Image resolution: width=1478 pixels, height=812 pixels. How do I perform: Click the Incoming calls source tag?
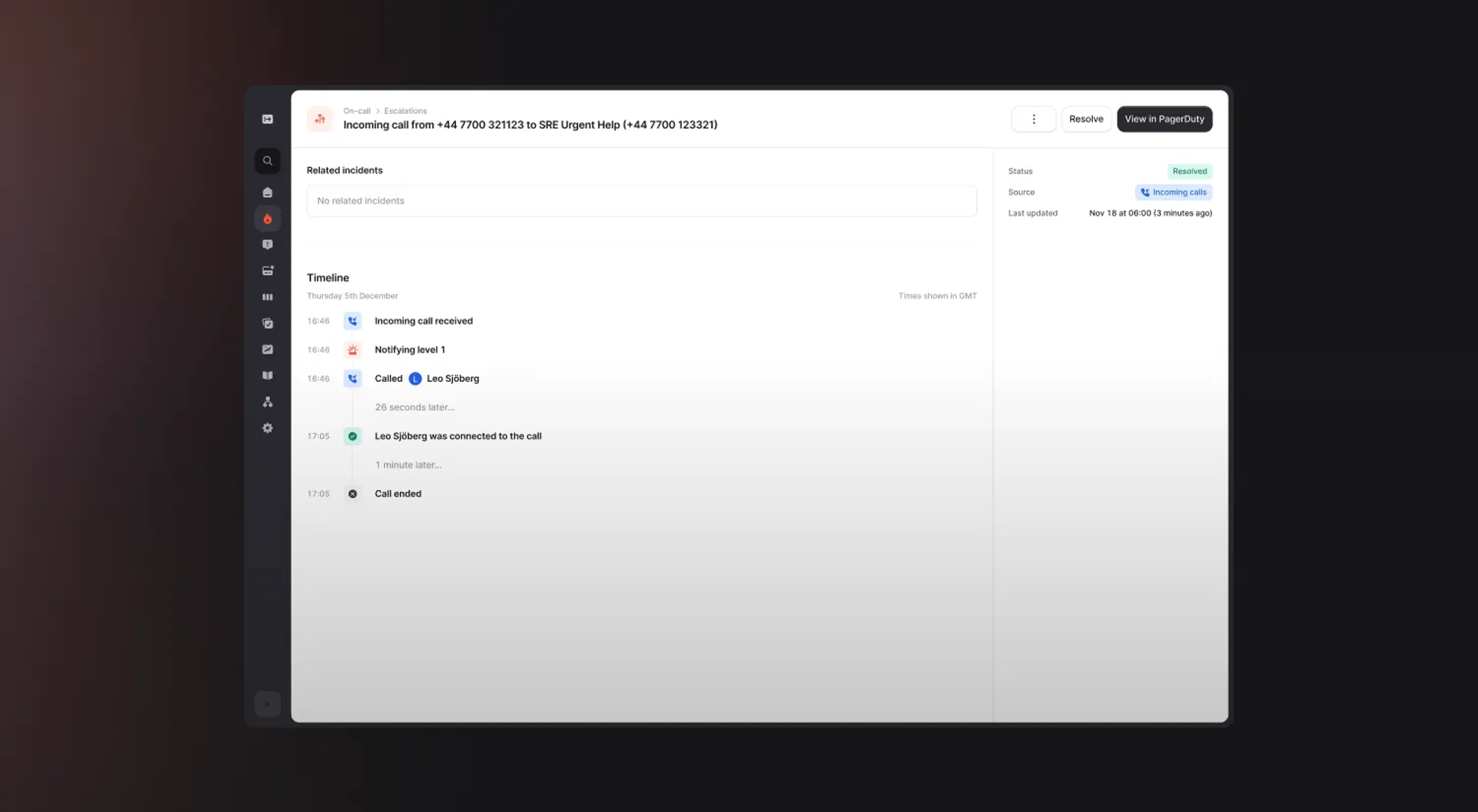[x=1174, y=192]
